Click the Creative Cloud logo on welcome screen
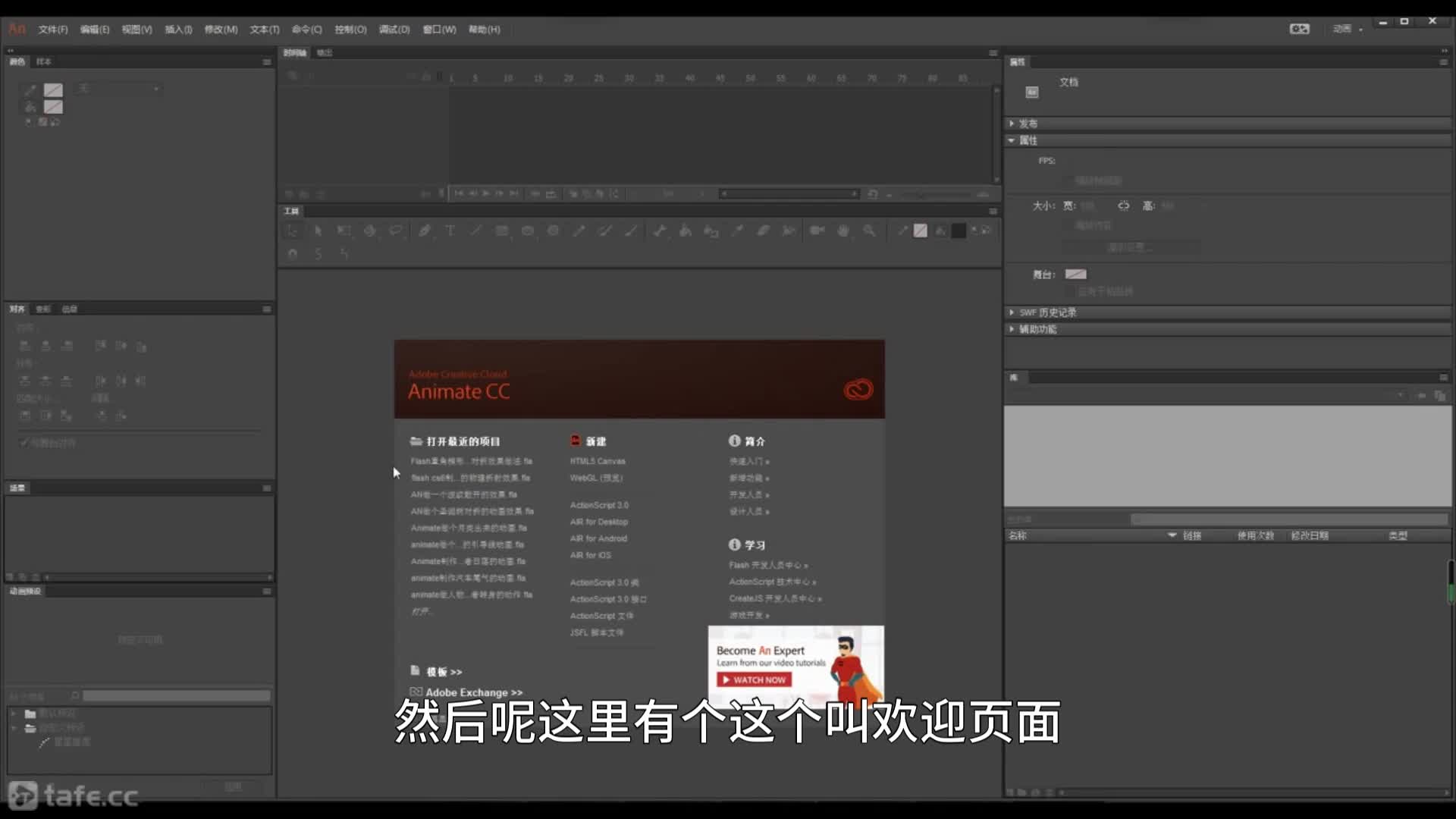 coord(858,390)
